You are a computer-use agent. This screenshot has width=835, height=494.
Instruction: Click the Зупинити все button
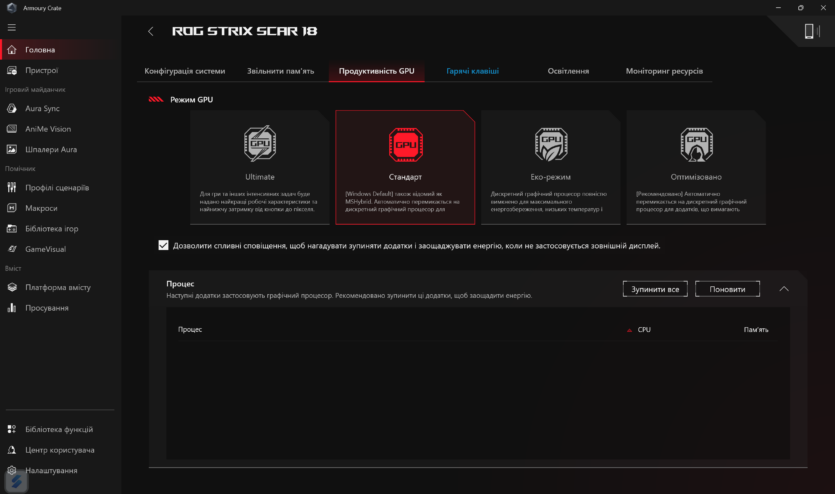click(655, 289)
